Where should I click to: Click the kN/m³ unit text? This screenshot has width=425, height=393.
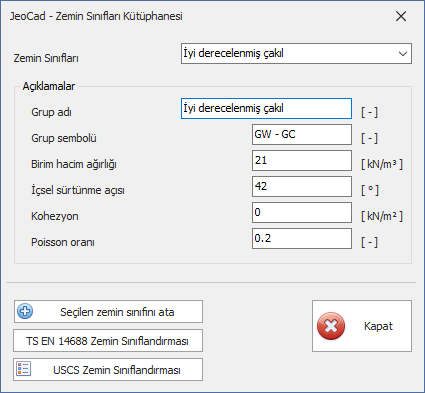pos(382,164)
